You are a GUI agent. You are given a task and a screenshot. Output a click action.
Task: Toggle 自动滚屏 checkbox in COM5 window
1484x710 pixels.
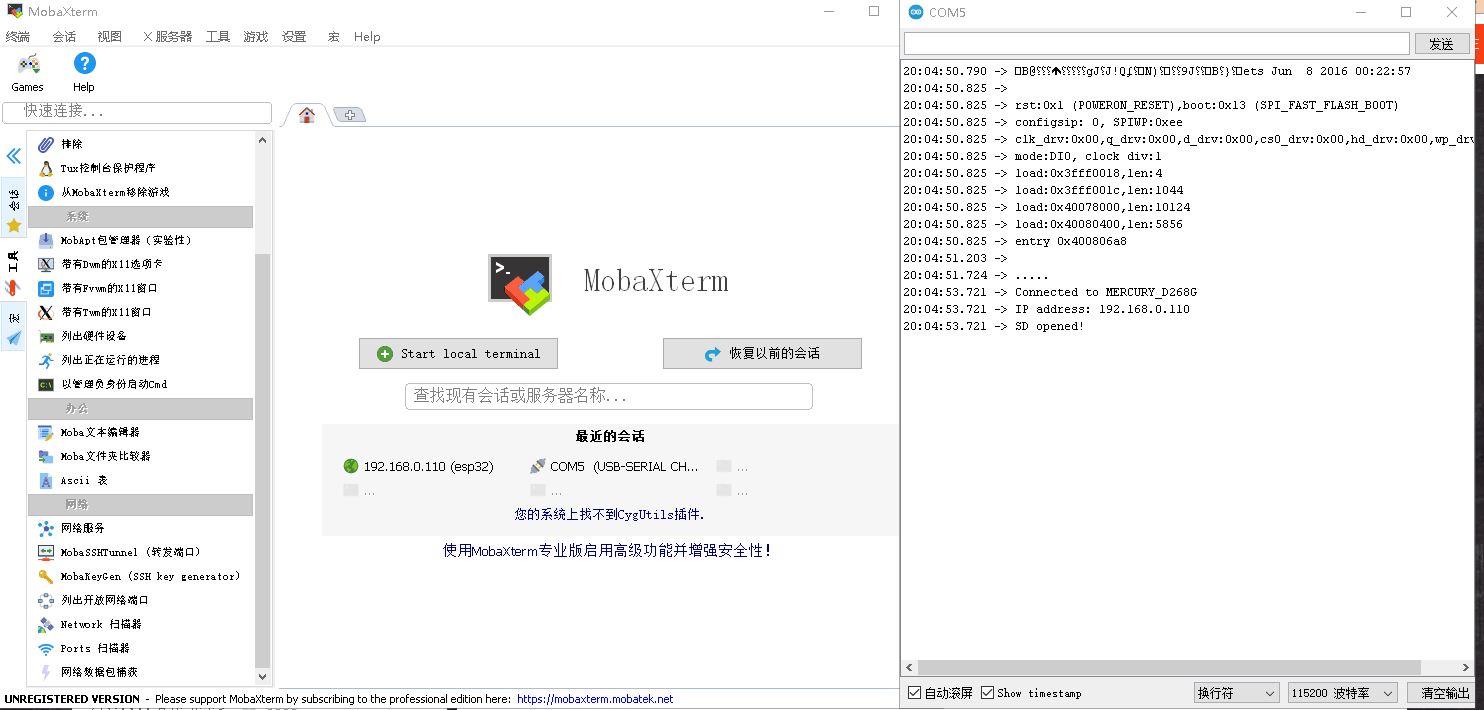(x=941, y=693)
